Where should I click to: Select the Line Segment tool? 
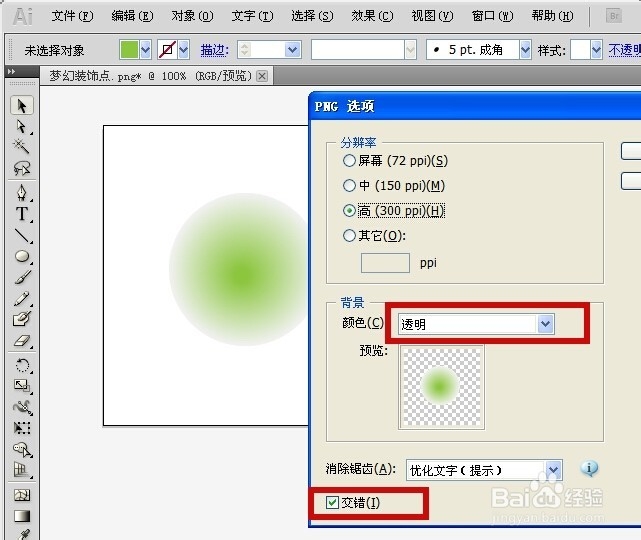tap(22, 235)
